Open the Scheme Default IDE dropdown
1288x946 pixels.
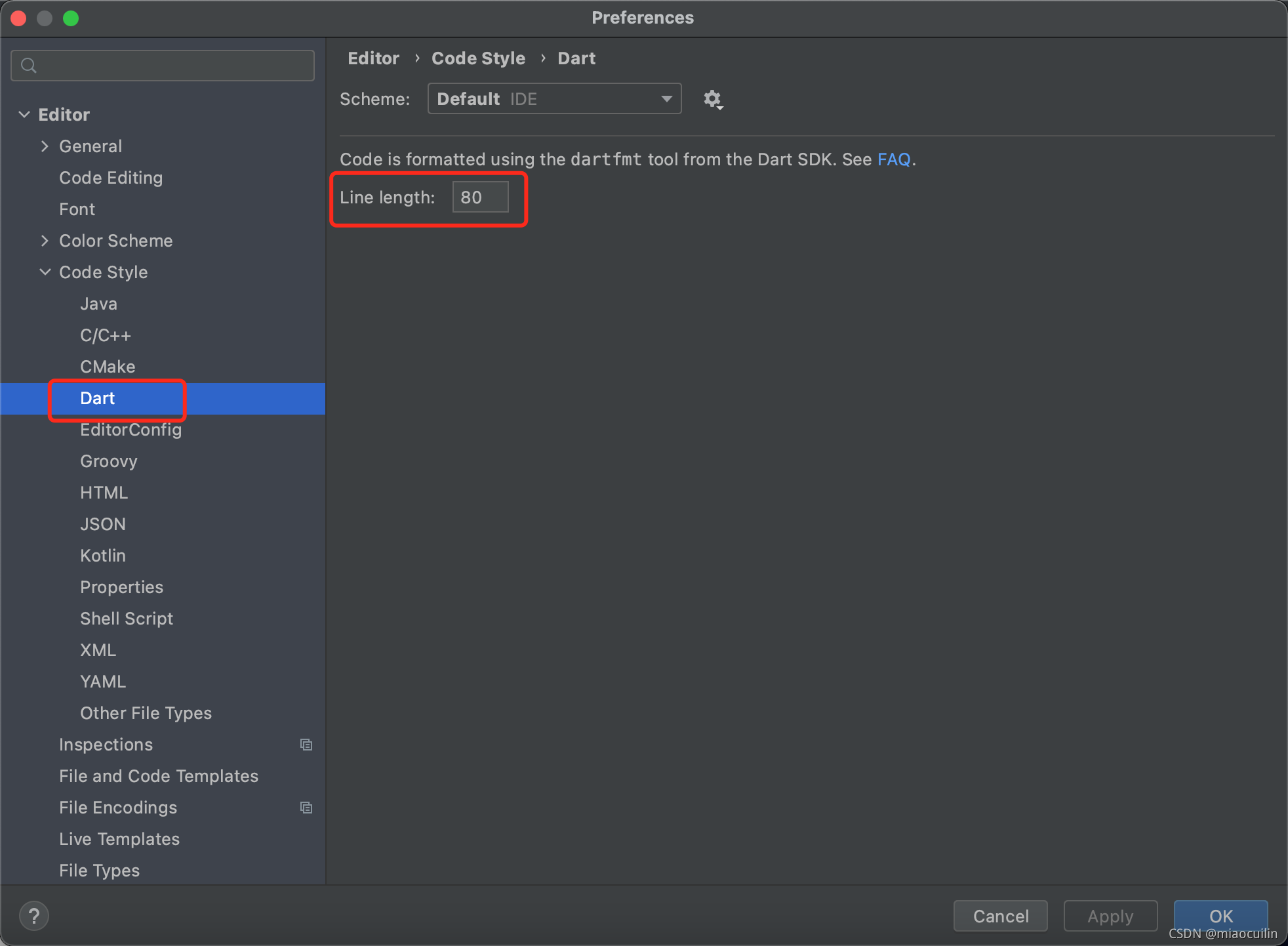click(x=554, y=99)
